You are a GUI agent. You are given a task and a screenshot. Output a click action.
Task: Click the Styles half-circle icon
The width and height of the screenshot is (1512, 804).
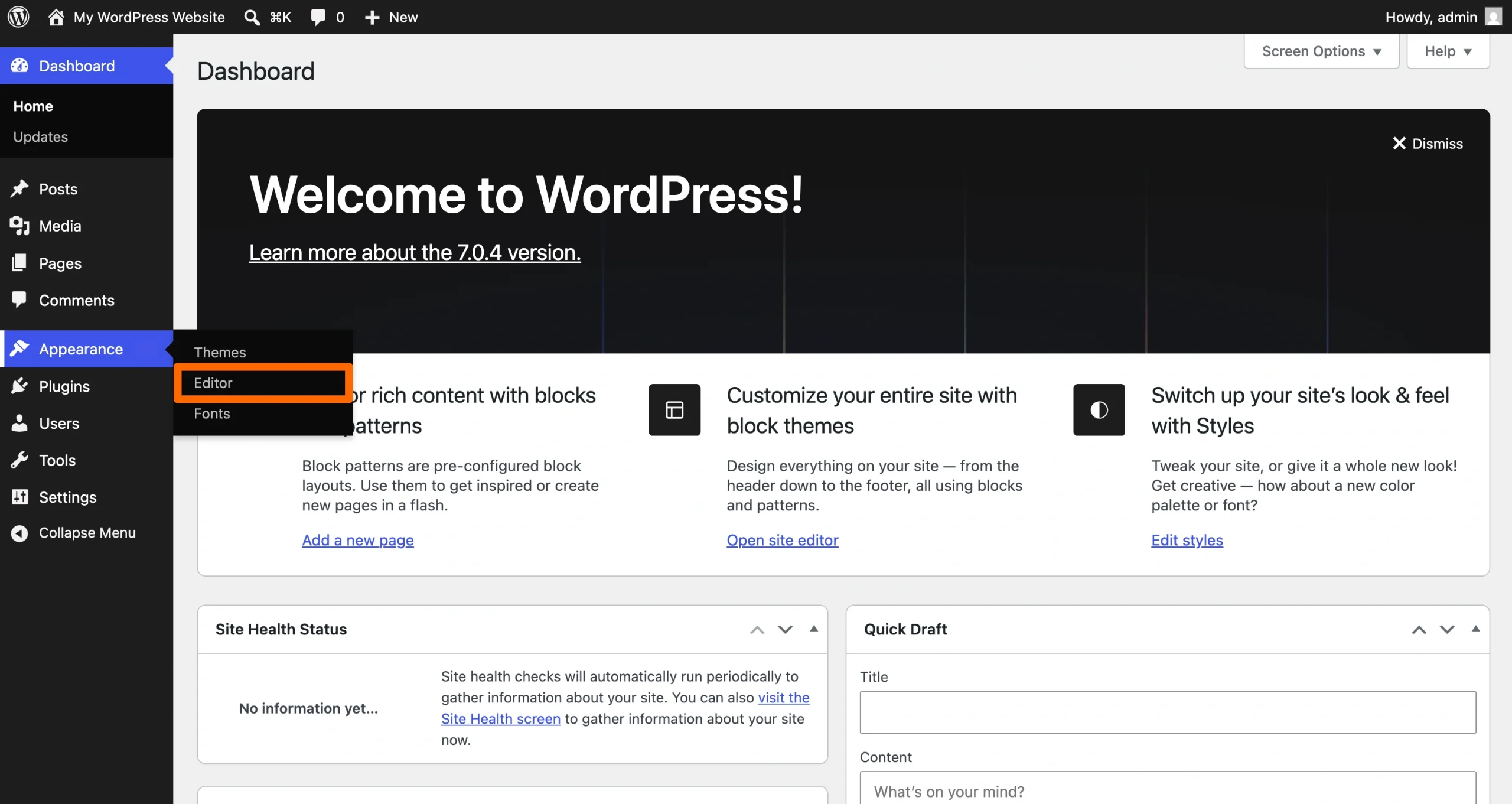1099,409
